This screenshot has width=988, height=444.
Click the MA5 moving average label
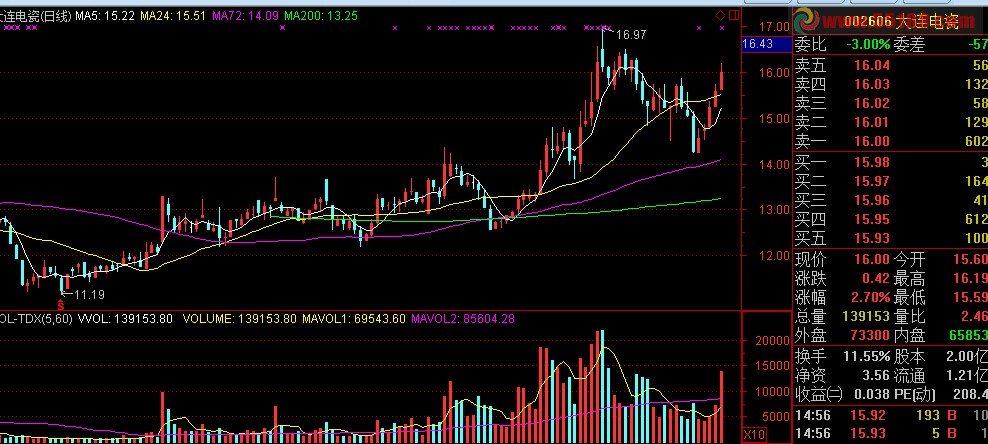pos(105,16)
